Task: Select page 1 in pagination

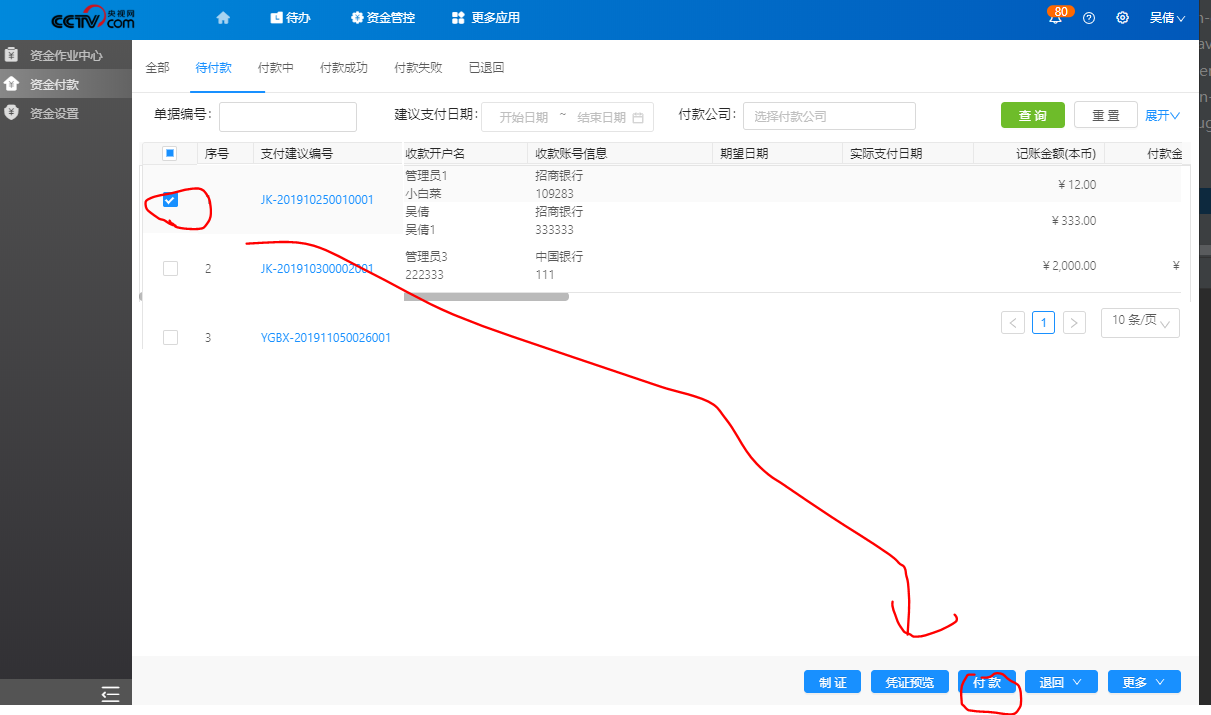Action: [1044, 323]
